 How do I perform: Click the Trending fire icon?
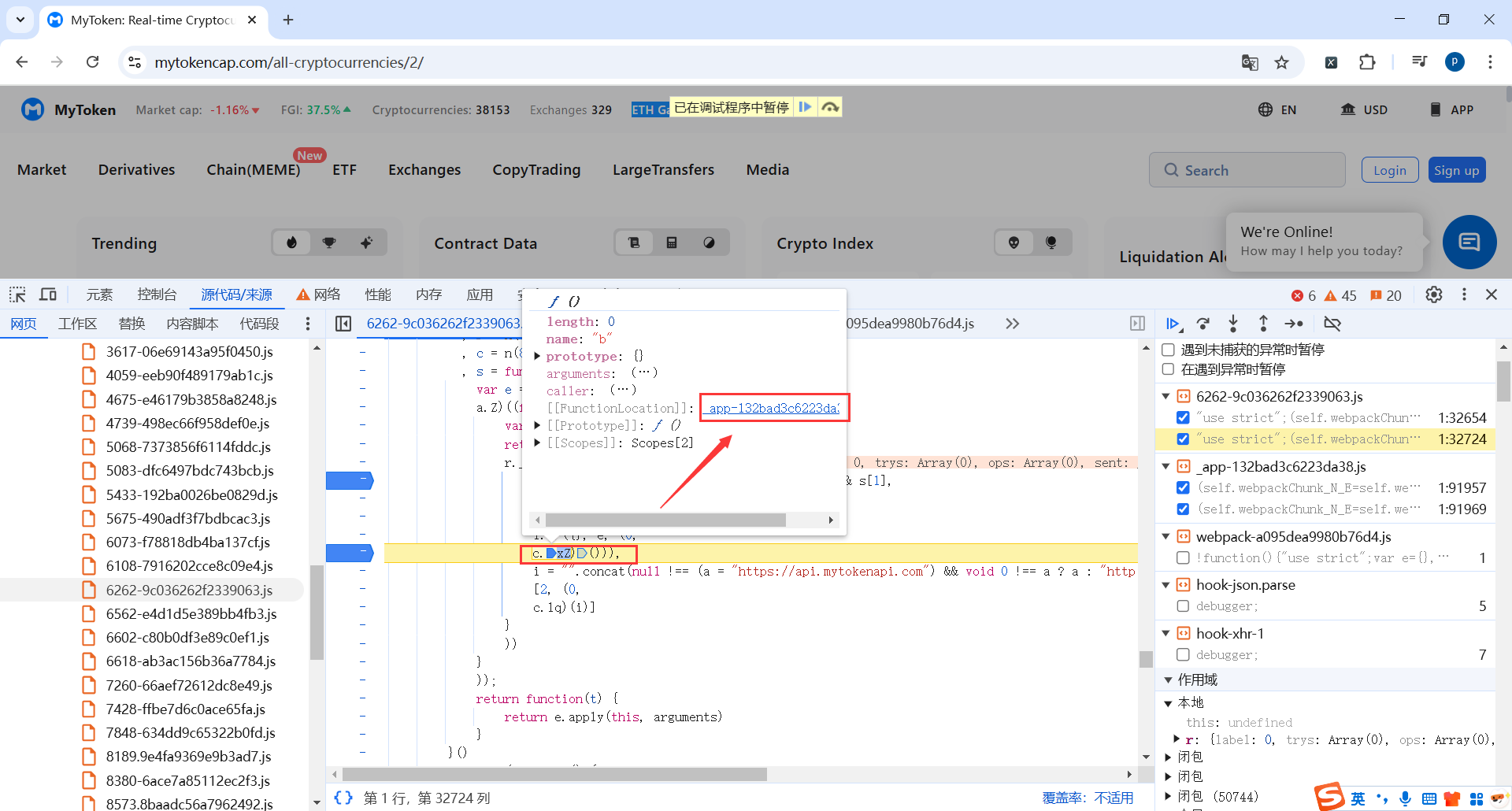click(292, 243)
